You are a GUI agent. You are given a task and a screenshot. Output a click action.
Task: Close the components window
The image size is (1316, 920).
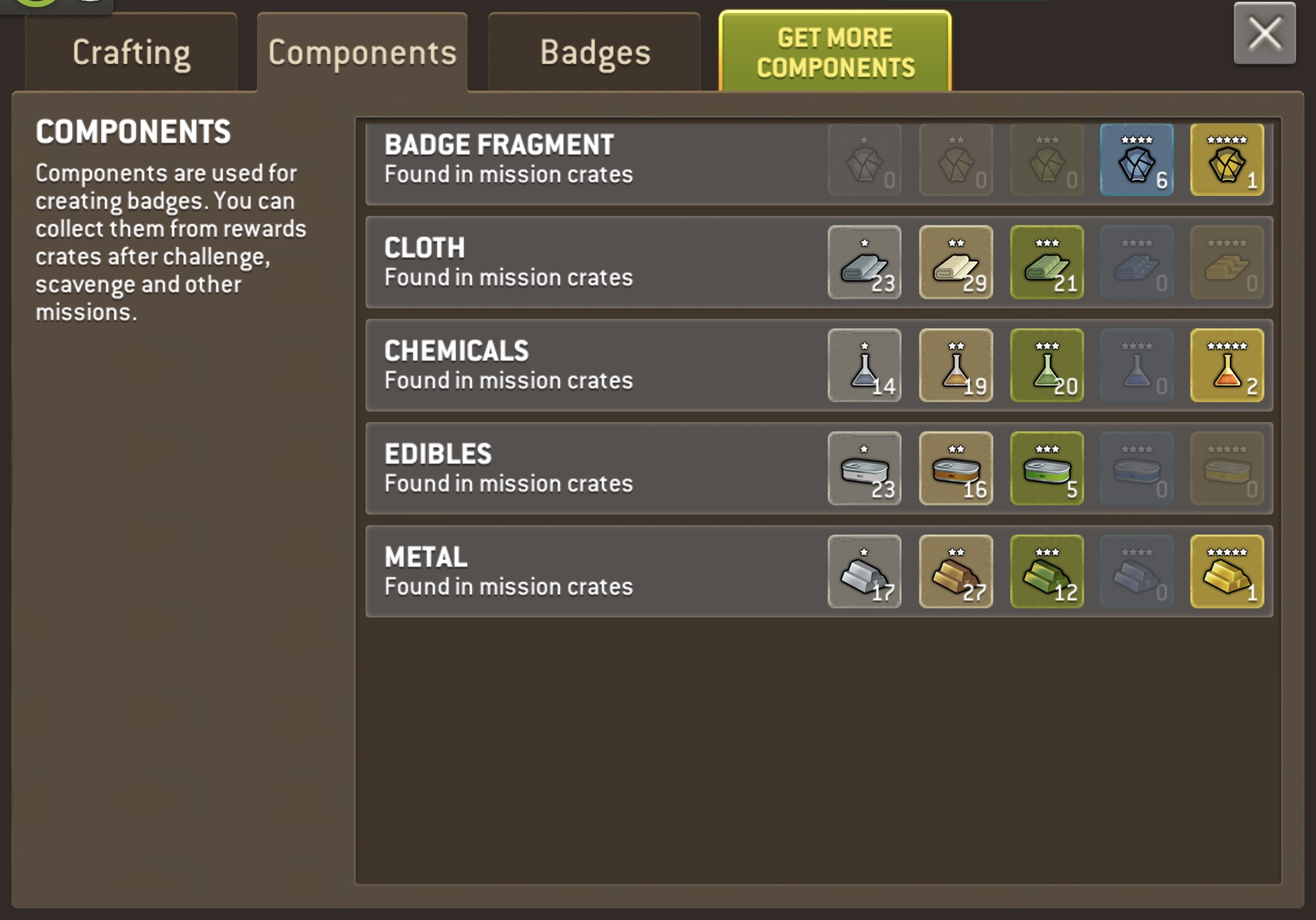[x=1265, y=33]
